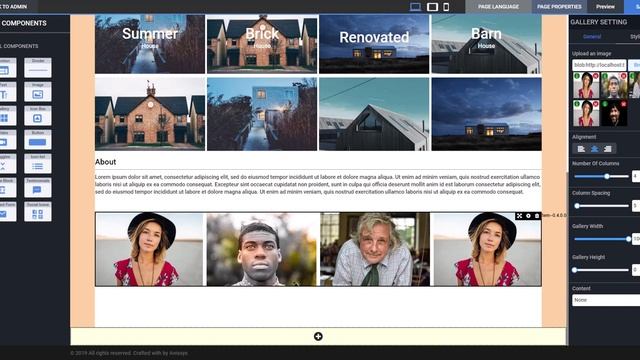Open the Page Language menu
This screenshot has height=360, width=640.
498,7
